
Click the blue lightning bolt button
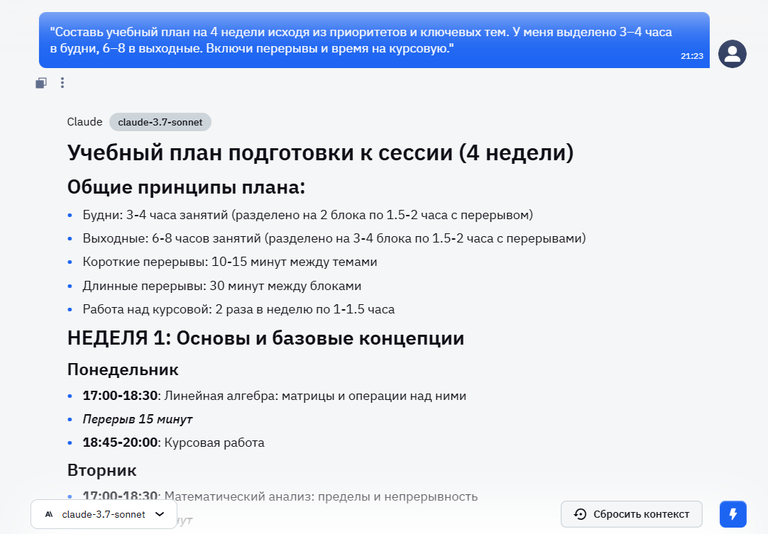coord(733,514)
